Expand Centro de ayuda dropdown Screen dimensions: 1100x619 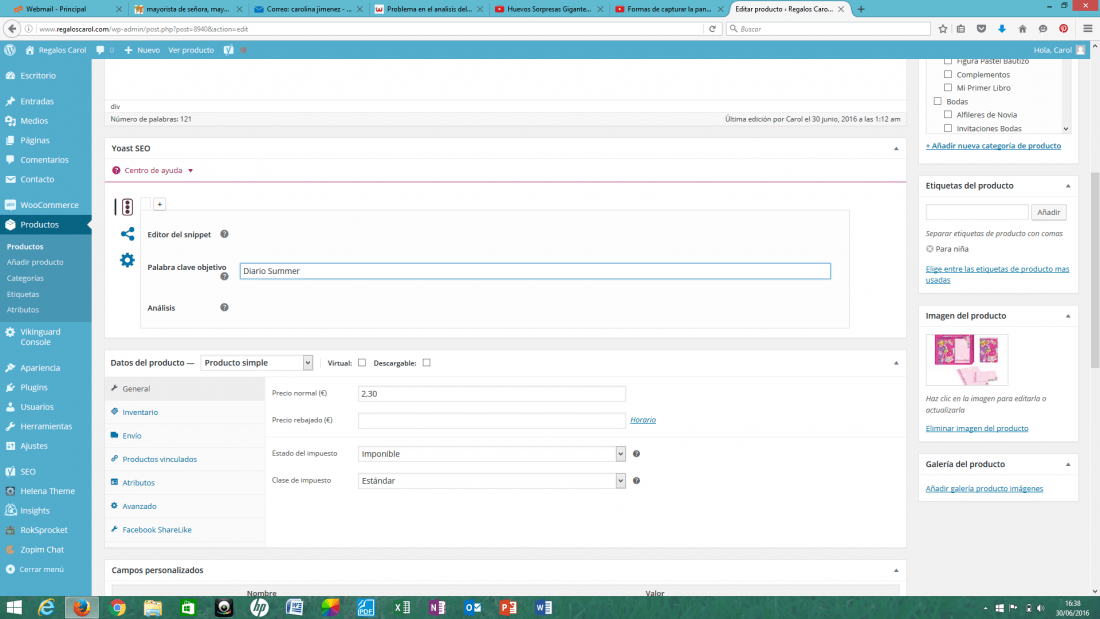point(153,171)
